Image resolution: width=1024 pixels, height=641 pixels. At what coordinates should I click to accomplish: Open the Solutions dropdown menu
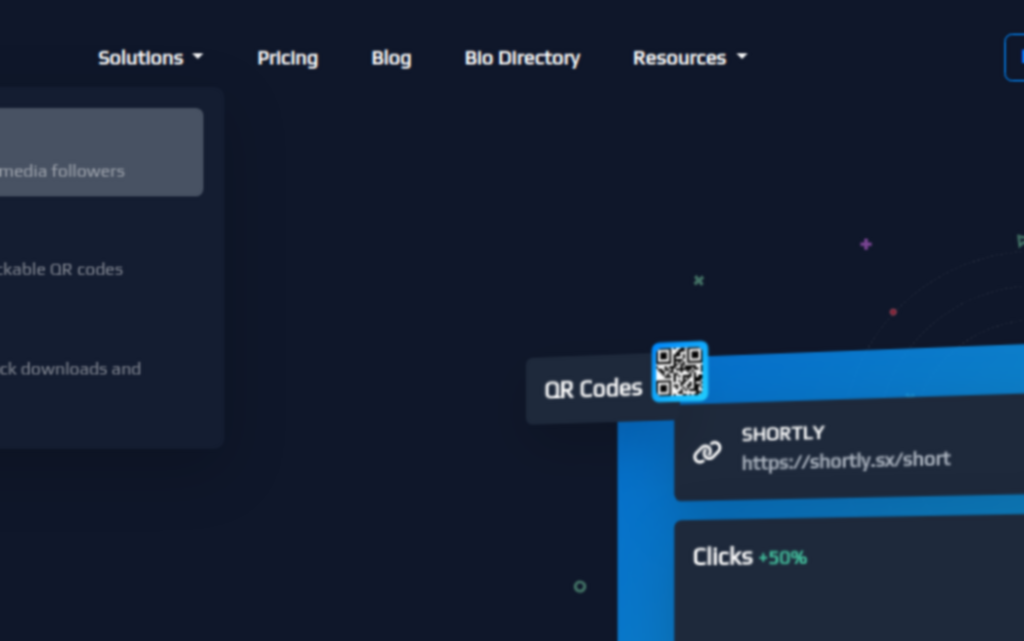coord(150,58)
